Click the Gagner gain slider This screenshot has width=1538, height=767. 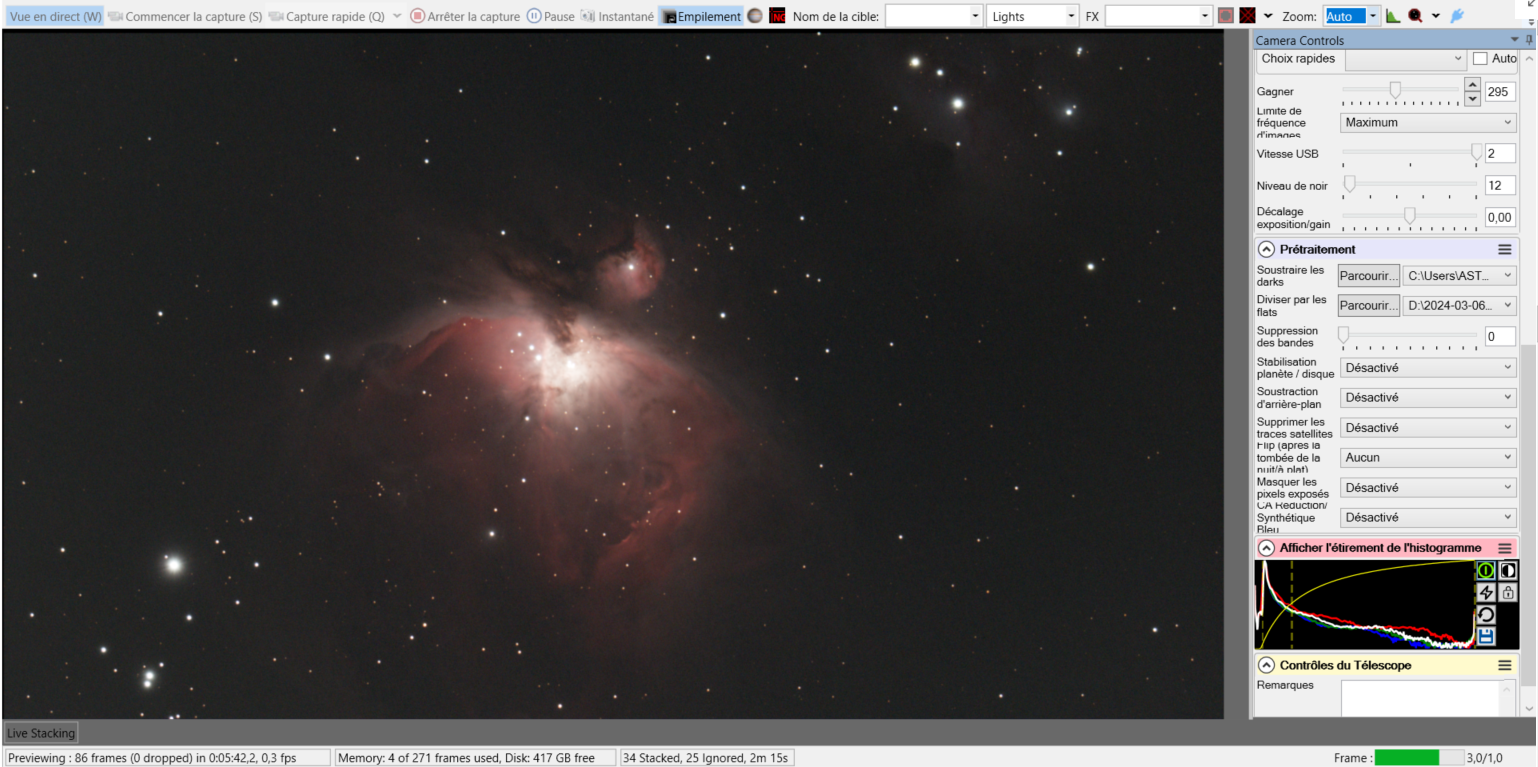pos(1401,92)
